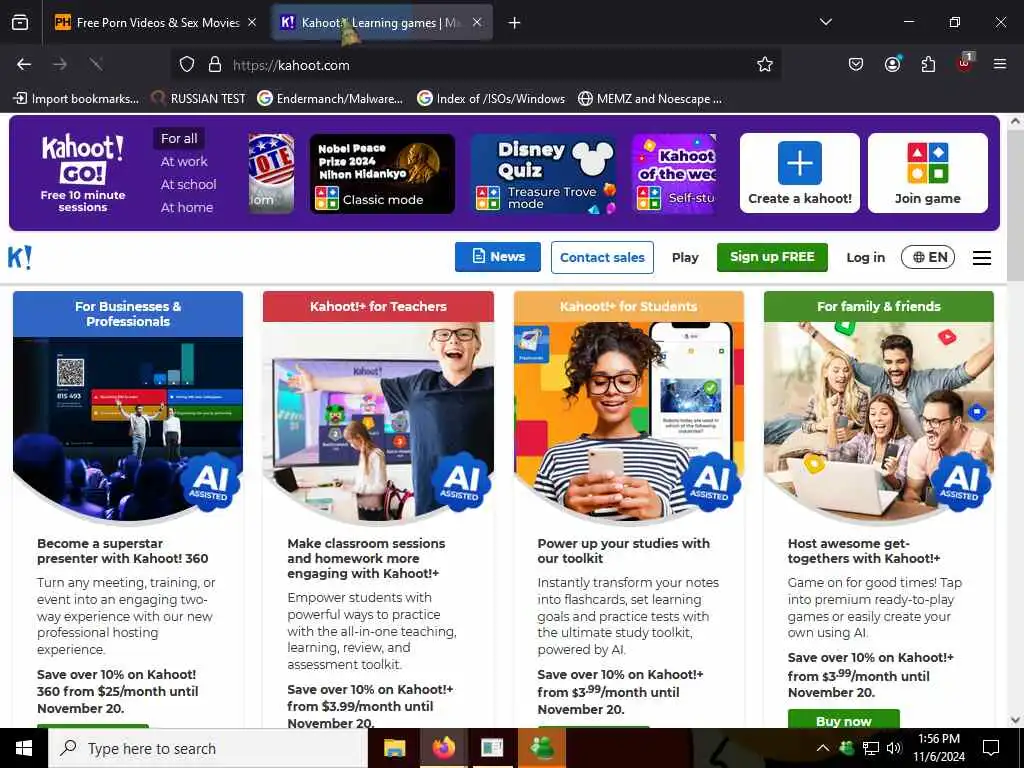Click the Create a kahoot! button
1024x768 pixels.
point(799,173)
